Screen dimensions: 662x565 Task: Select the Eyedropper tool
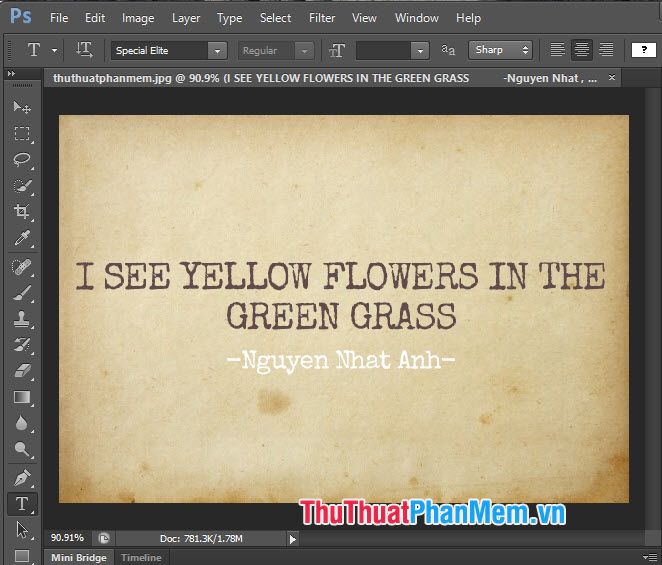[x=22, y=238]
